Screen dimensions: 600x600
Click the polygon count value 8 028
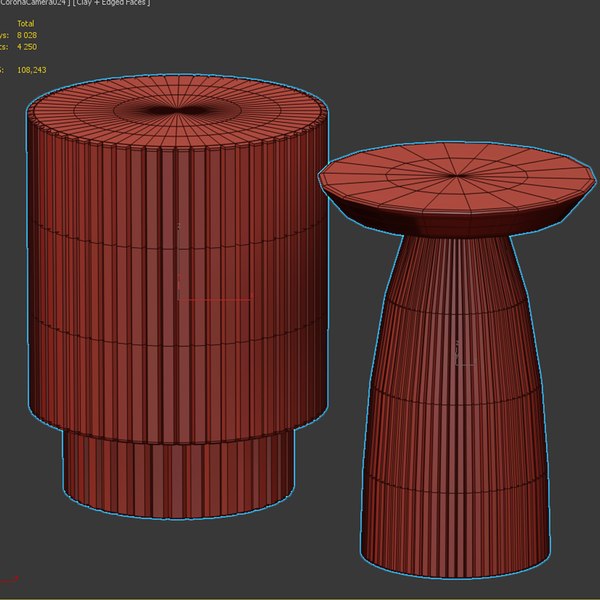[27, 35]
